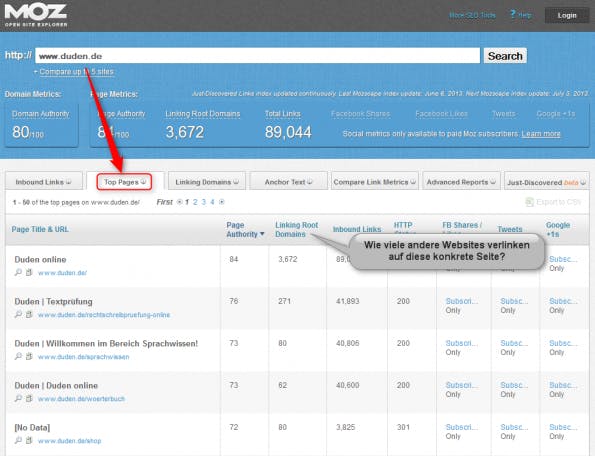Open www.duden.de/ URL link

[63, 273]
